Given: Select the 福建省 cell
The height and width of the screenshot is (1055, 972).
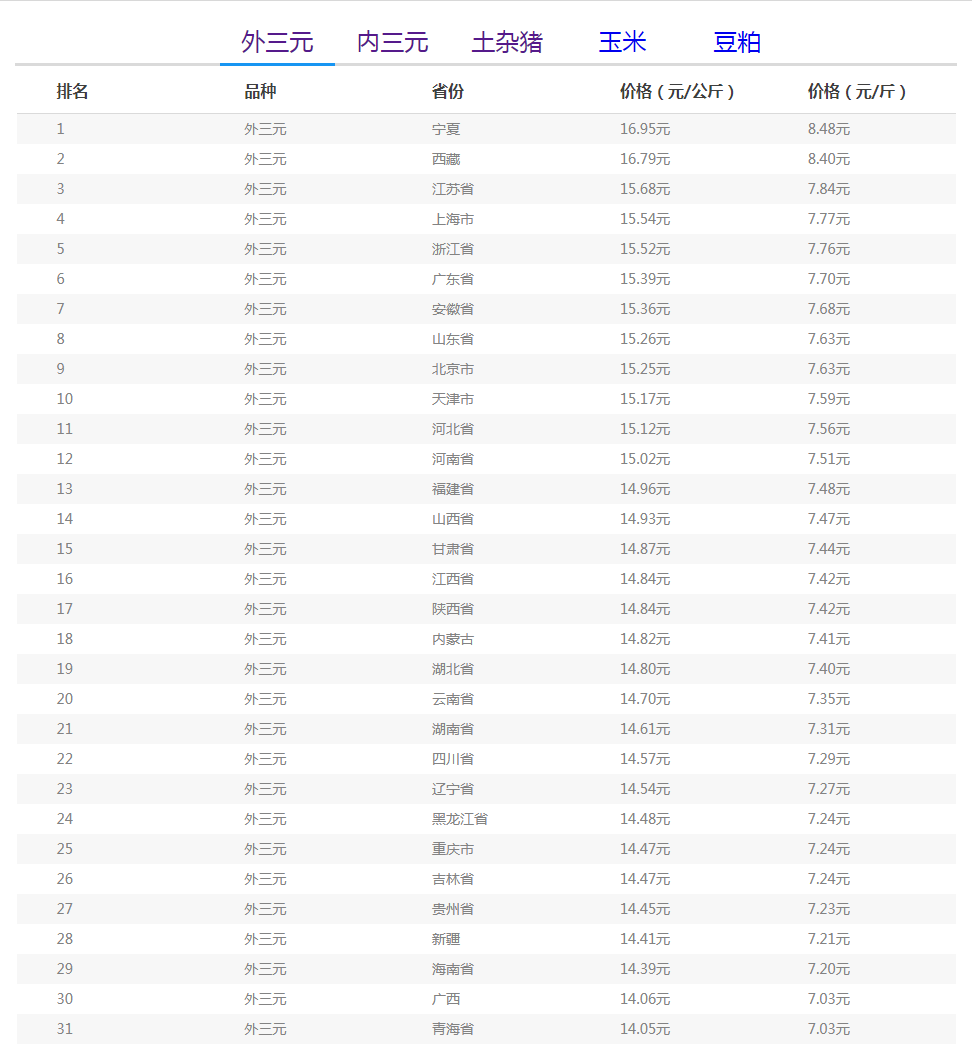Looking at the screenshot, I should pos(453,489).
